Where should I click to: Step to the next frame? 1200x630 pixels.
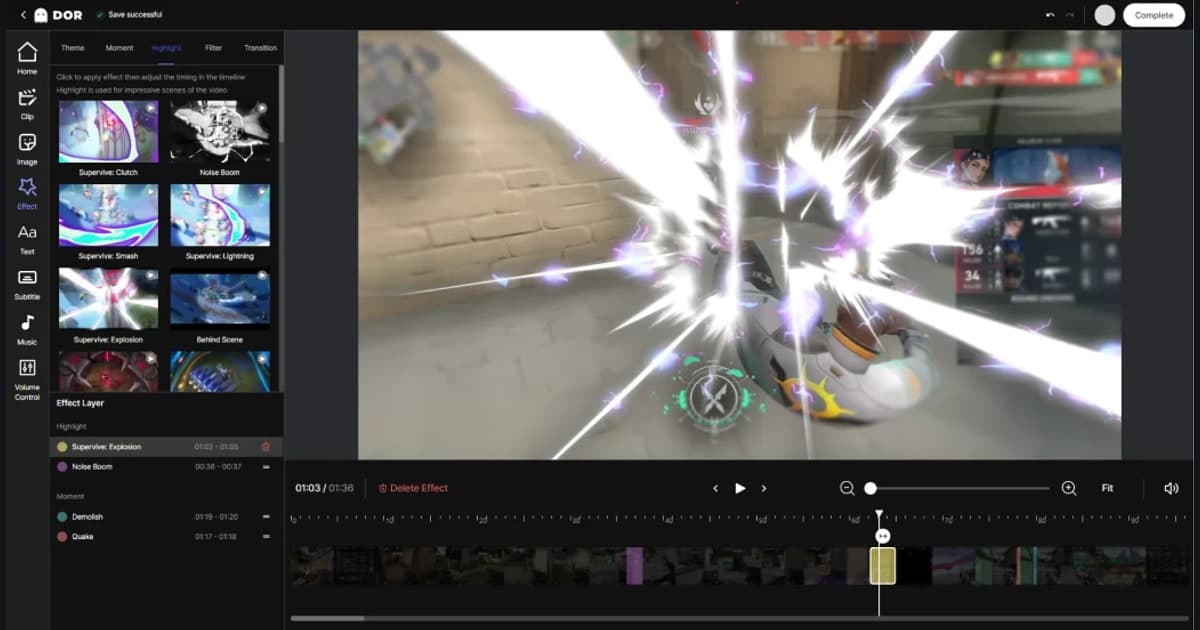pos(764,488)
